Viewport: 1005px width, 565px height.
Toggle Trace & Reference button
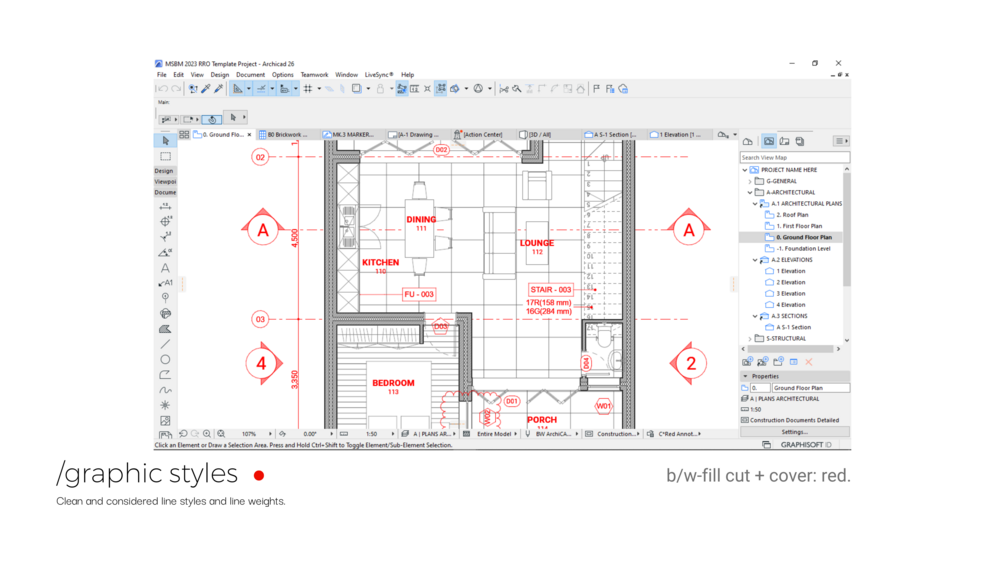pos(356,89)
